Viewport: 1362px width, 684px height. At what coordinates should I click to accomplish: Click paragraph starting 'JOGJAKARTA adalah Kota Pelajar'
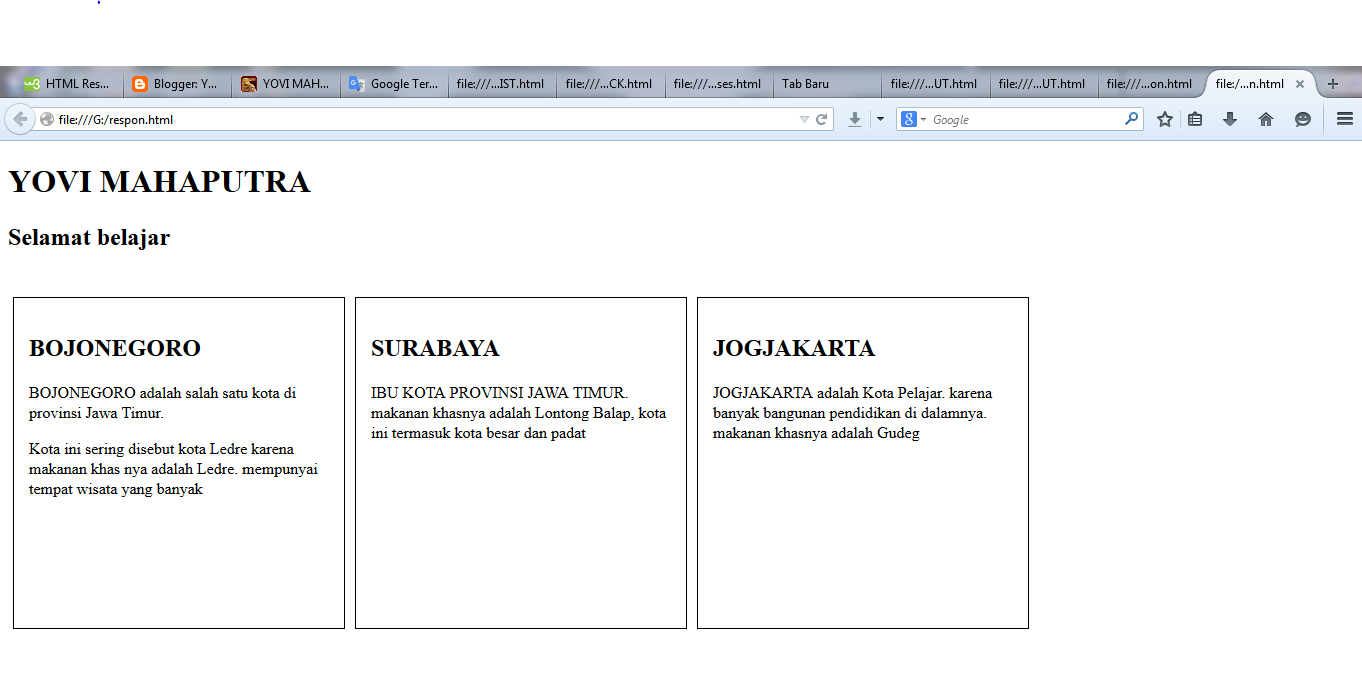[x=853, y=413]
